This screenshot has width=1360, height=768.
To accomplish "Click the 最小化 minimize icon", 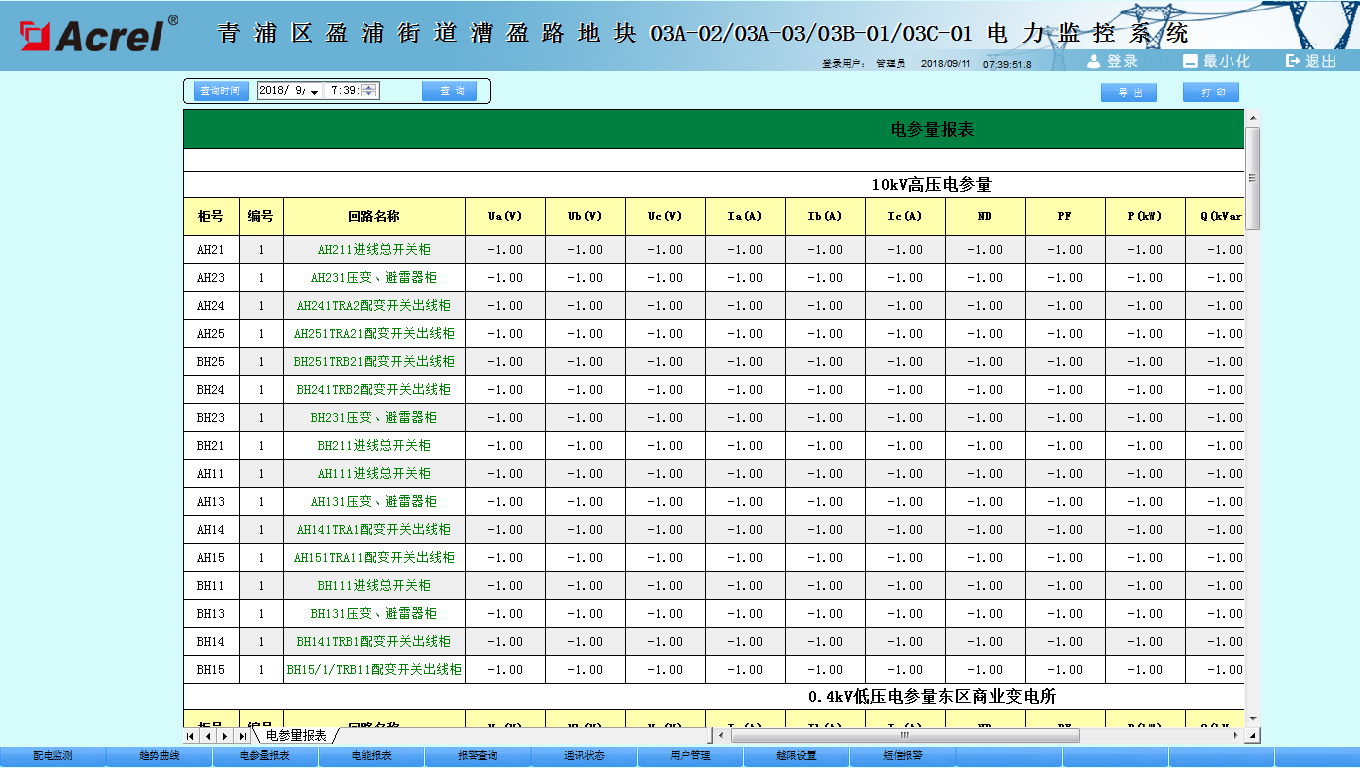I will click(x=1190, y=61).
